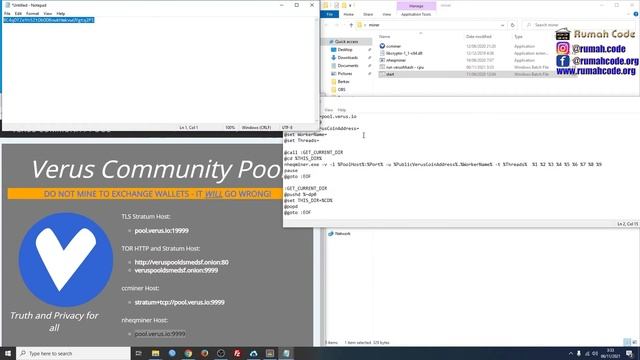Open the Edit menu in Untitled Notepad
Viewport: 640px width, 360px height.
pyautogui.click(x=18, y=13)
